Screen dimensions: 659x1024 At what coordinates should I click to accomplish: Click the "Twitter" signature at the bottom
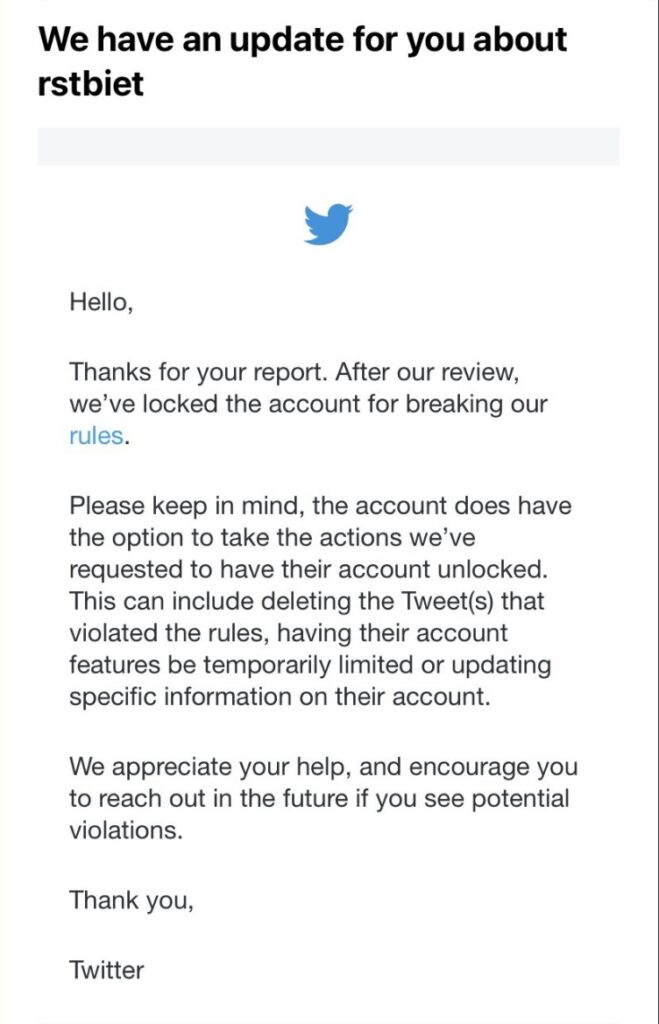pos(106,969)
